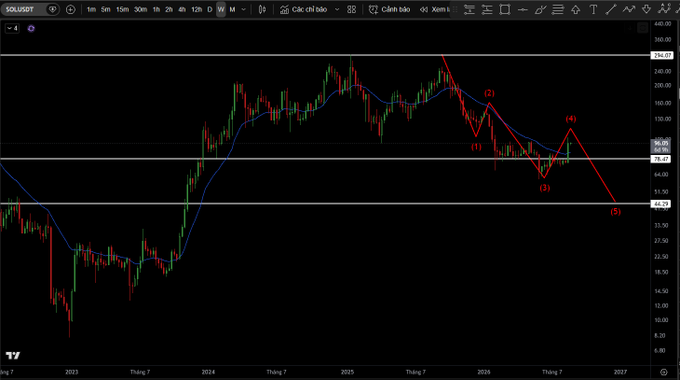This screenshot has width=680, height=380.
Task: Expand the favorite indicators dropdown arrow
Action: 337,9
